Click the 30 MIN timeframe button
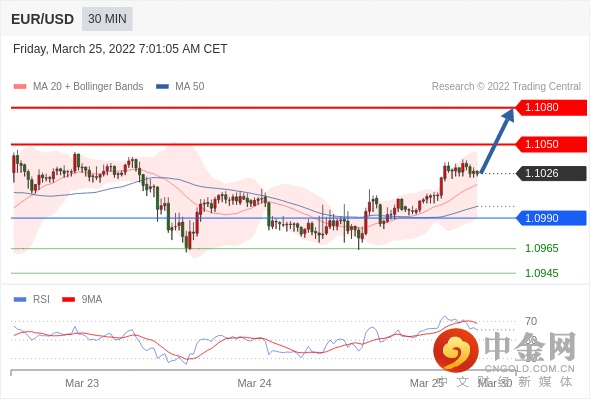 click(x=107, y=19)
